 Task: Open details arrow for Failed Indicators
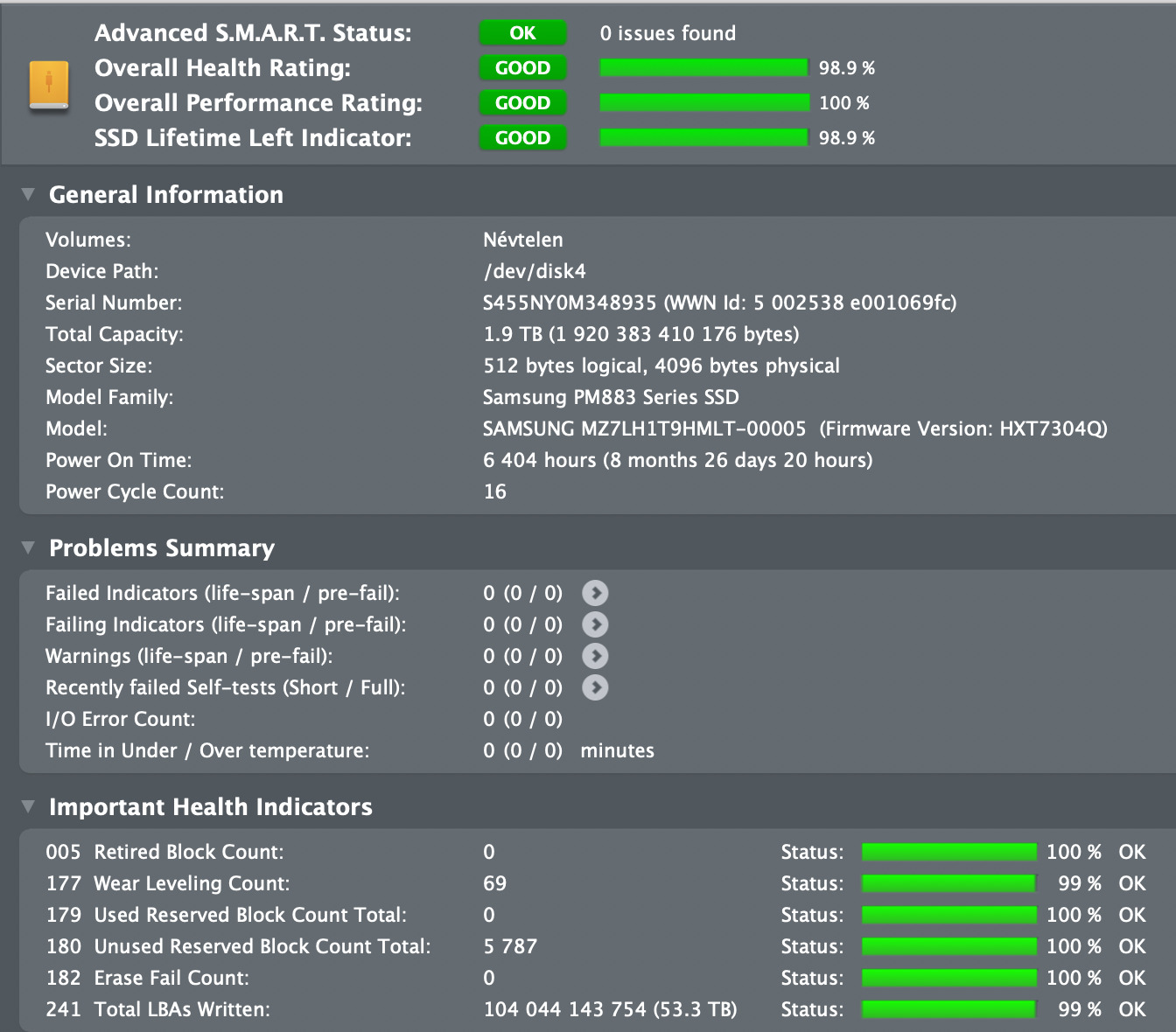[595, 593]
